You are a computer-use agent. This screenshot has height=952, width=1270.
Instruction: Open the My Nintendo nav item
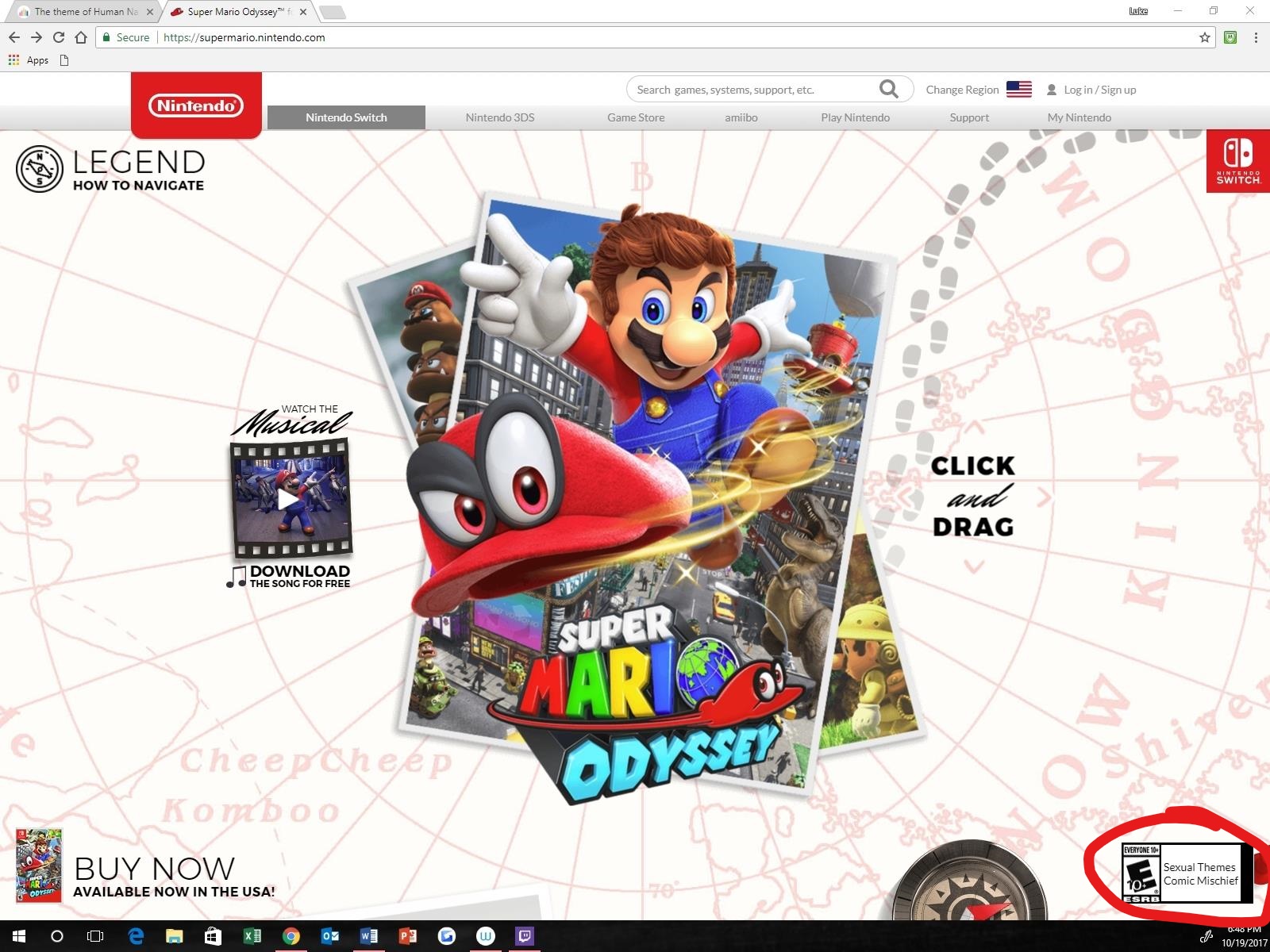tap(1079, 117)
